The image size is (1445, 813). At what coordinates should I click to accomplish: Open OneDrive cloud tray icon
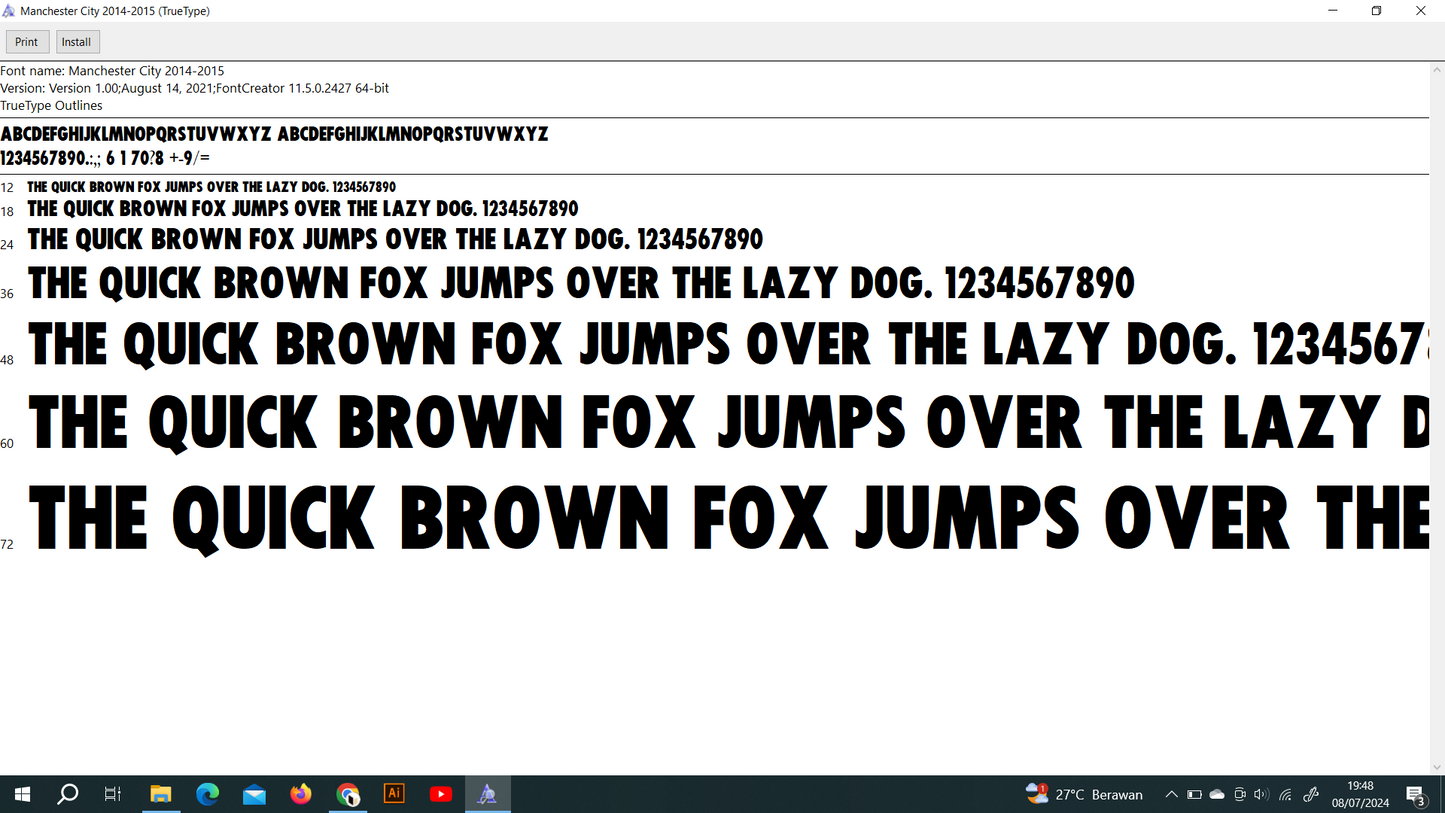[x=1217, y=794]
